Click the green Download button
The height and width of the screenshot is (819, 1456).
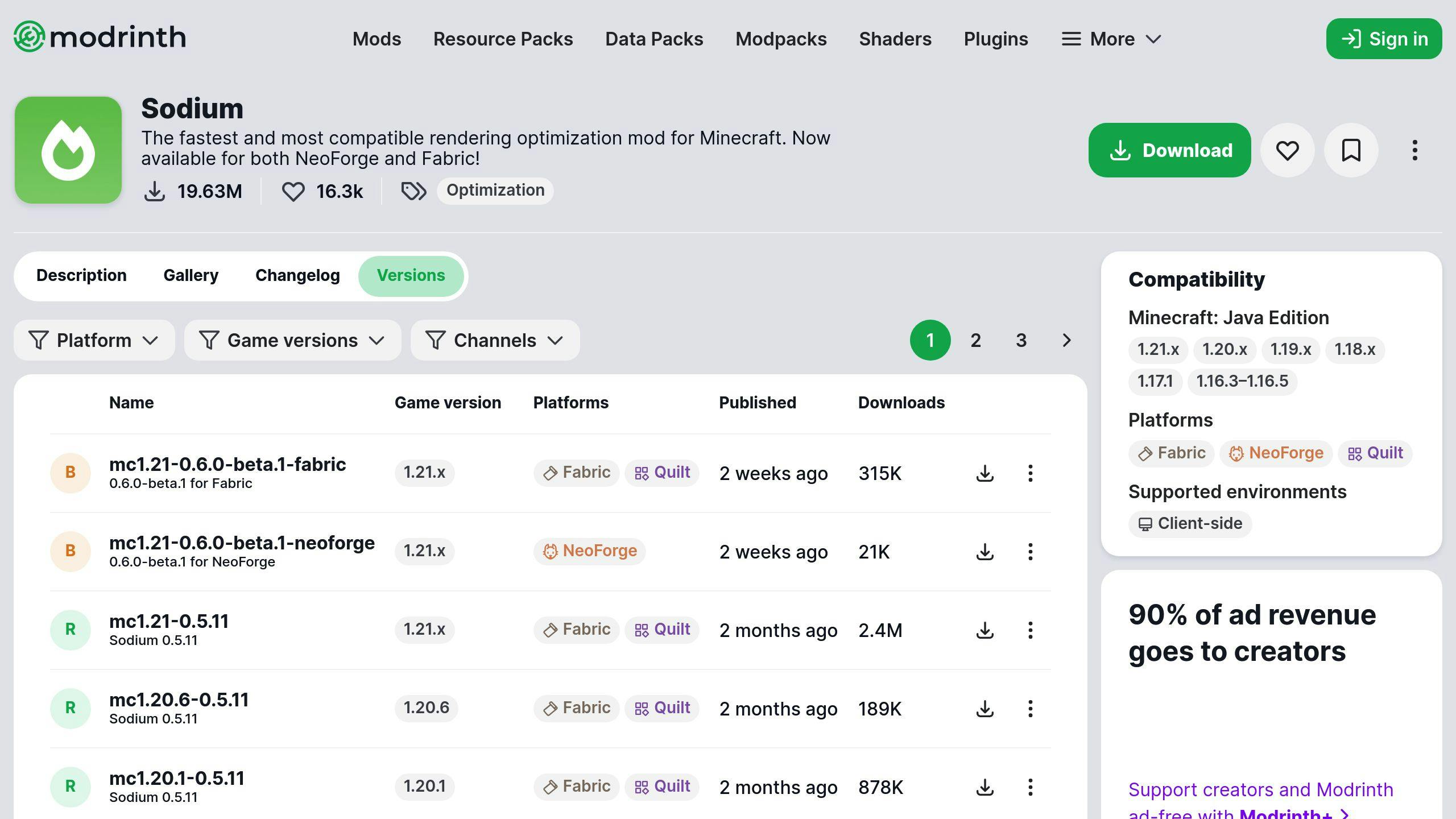(x=1169, y=150)
